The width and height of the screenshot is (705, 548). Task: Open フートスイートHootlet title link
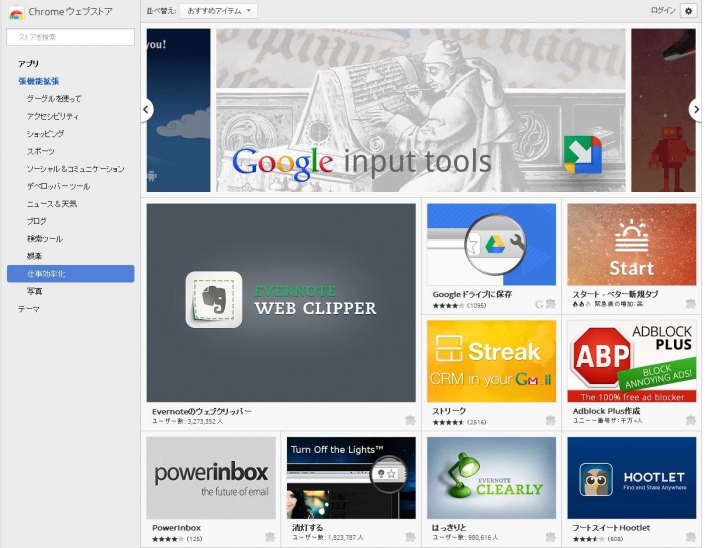(x=611, y=528)
